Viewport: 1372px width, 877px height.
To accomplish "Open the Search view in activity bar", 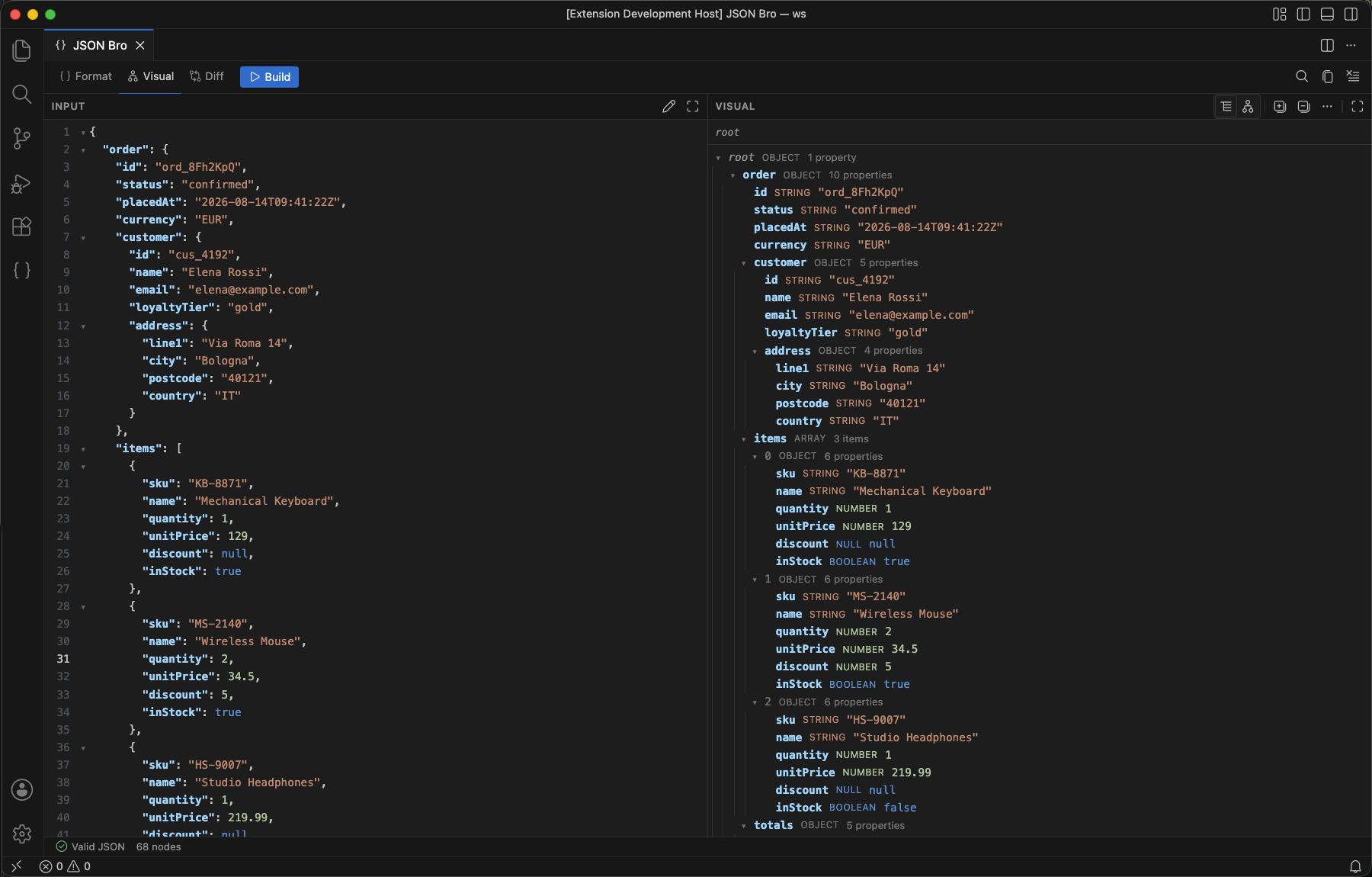I will pos(22,94).
